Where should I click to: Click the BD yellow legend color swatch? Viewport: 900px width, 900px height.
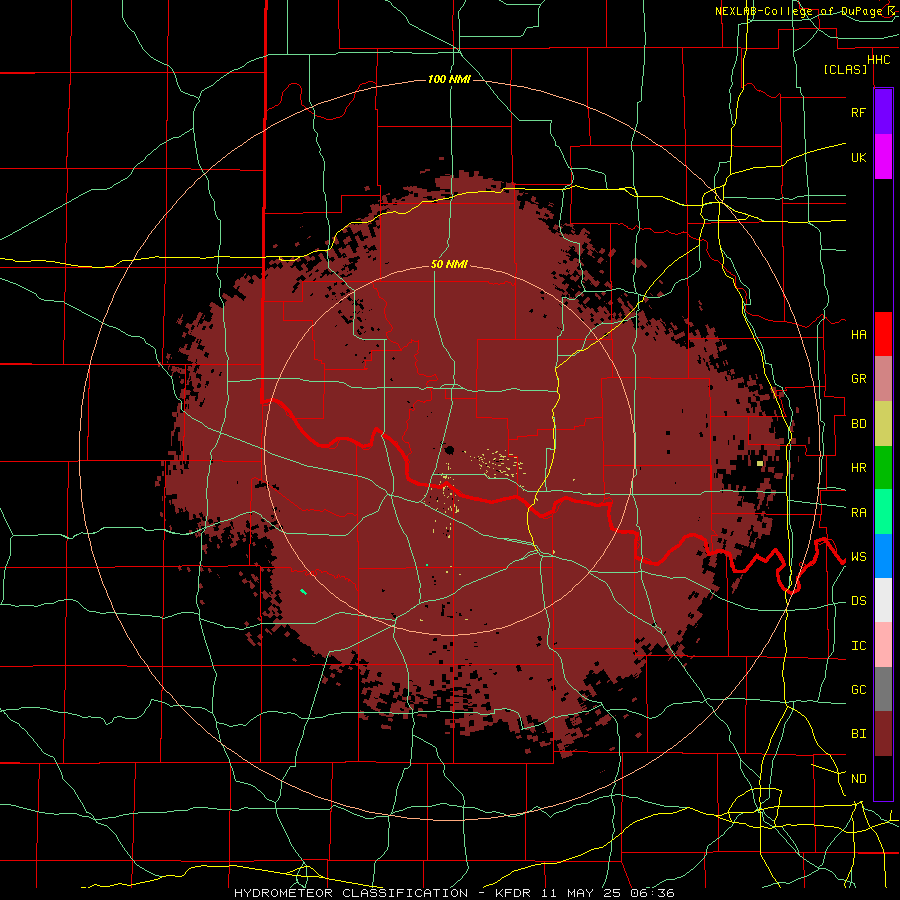point(883,424)
